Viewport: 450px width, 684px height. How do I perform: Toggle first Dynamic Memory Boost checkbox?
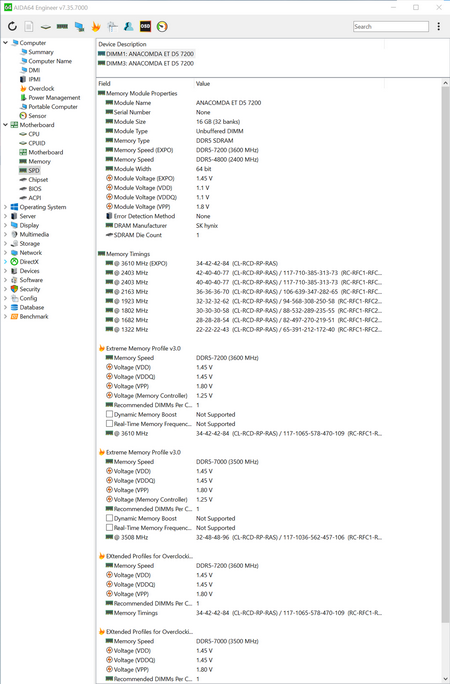[109, 414]
